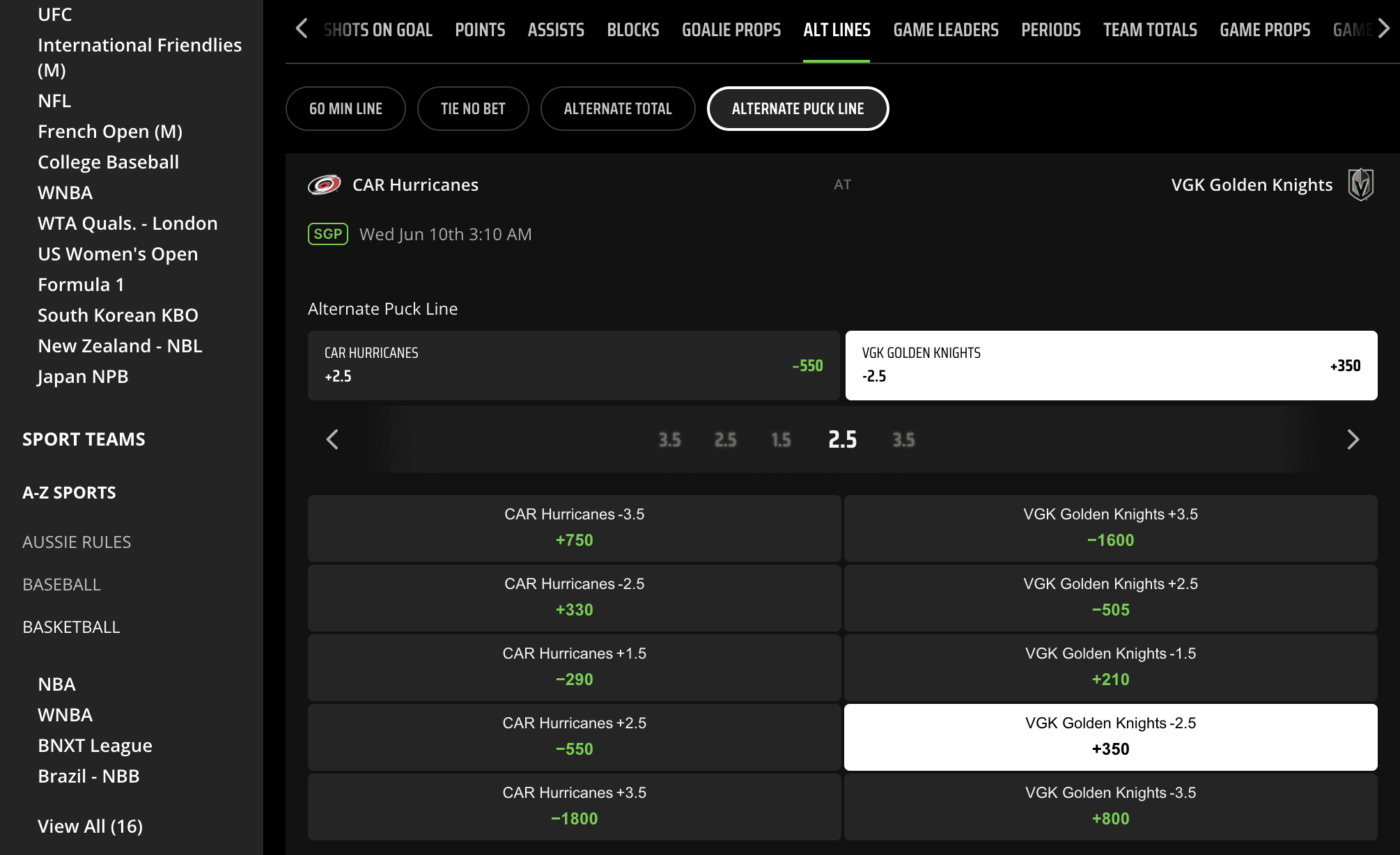Choose the first 3.5 value on line slider
This screenshot has width=1400, height=855.
(x=669, y=440)
